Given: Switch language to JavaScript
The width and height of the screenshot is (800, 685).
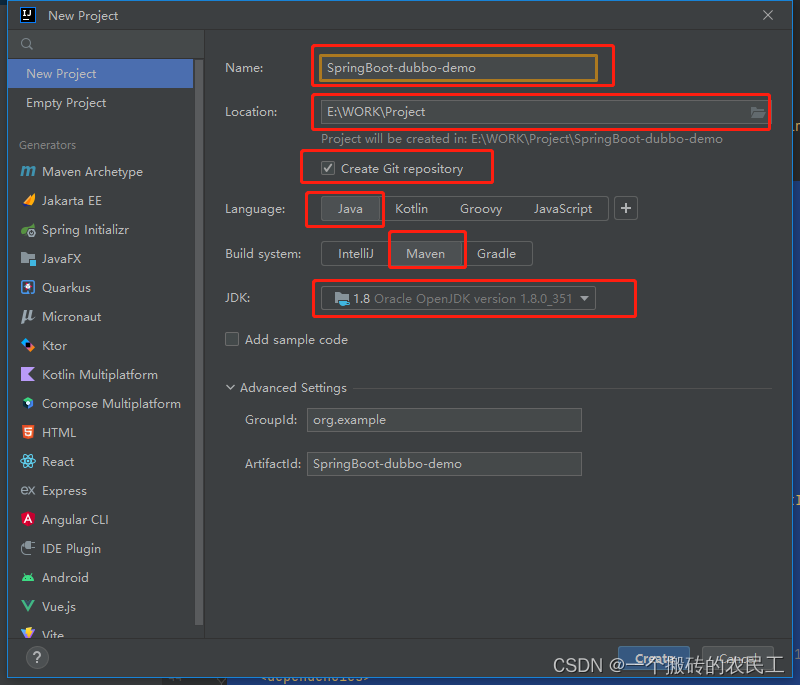Looking at the screenshot, I should click(x=563, y=209).
